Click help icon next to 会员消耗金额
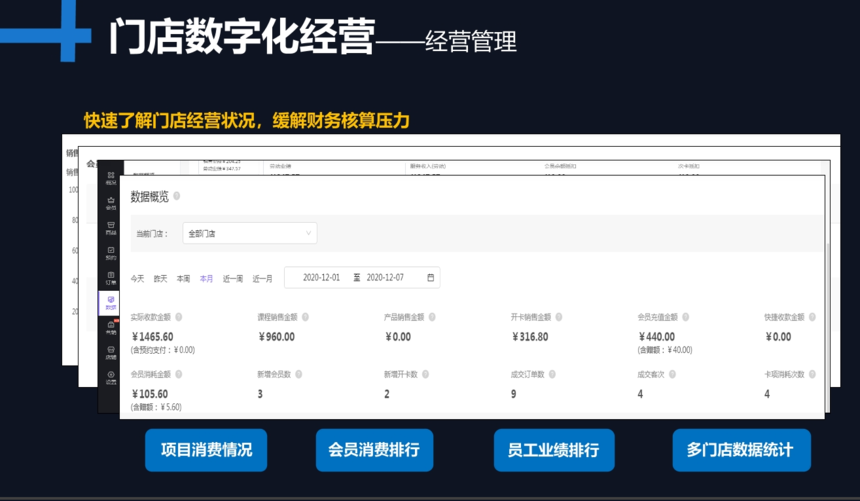Screen dimensions: 860x501 coord(179,374)
